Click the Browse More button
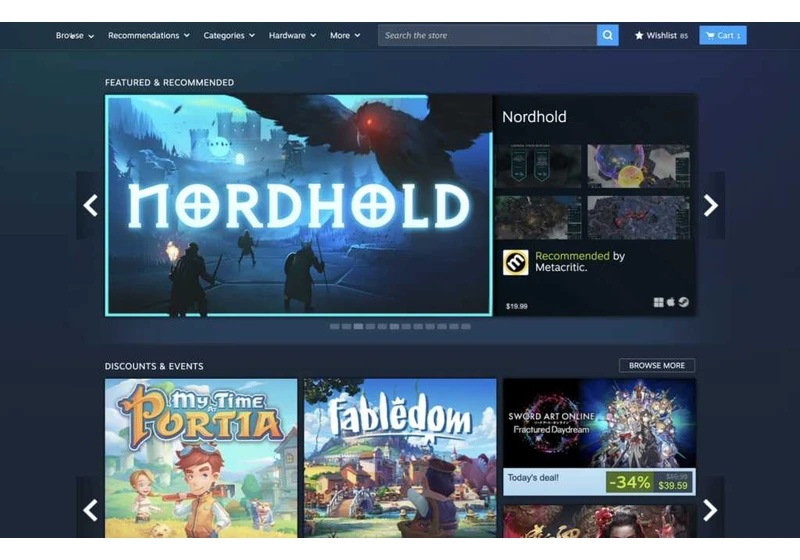This screenshot has width=800, height=560. (x=657, y=365)
